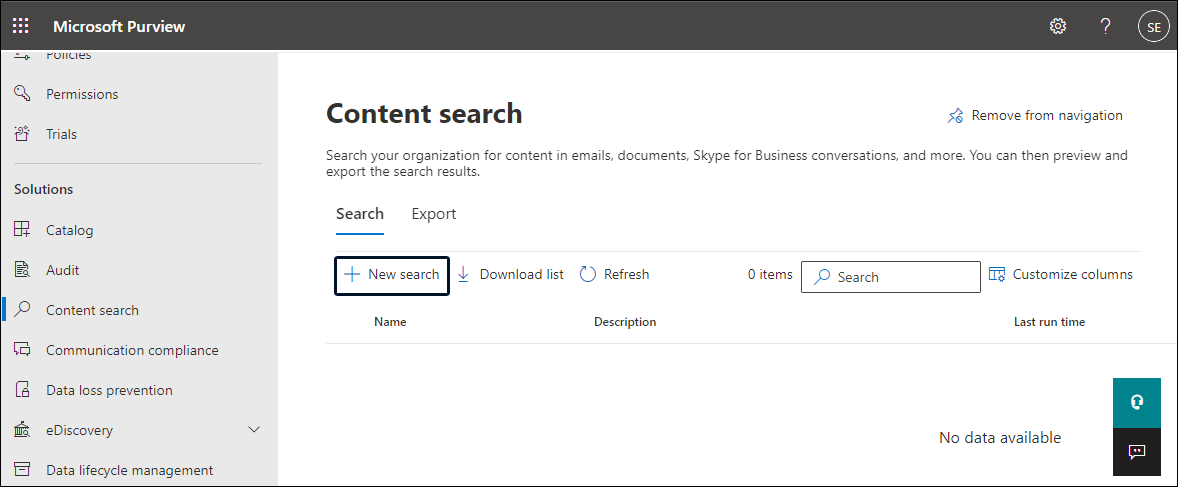Sort by the Description column header

click(625, 322)
